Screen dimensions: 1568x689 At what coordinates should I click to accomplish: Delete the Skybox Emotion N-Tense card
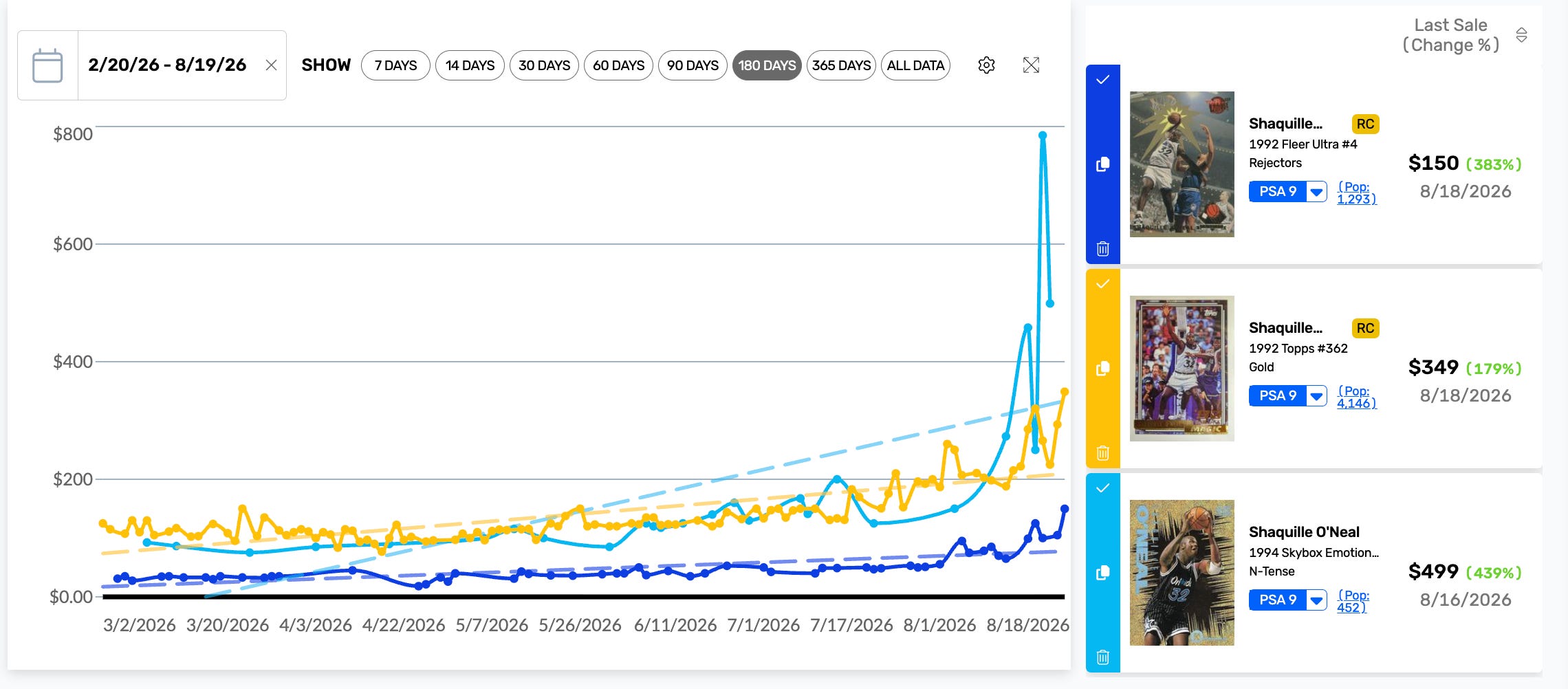[1102, 657]
